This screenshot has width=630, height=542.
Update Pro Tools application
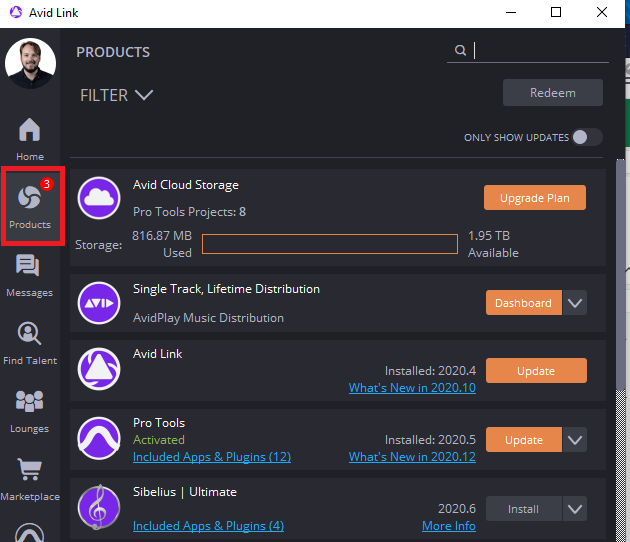524,440
